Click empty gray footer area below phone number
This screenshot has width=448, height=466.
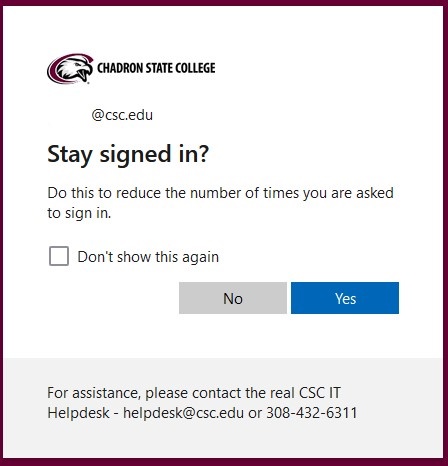[x=223, y=440]
